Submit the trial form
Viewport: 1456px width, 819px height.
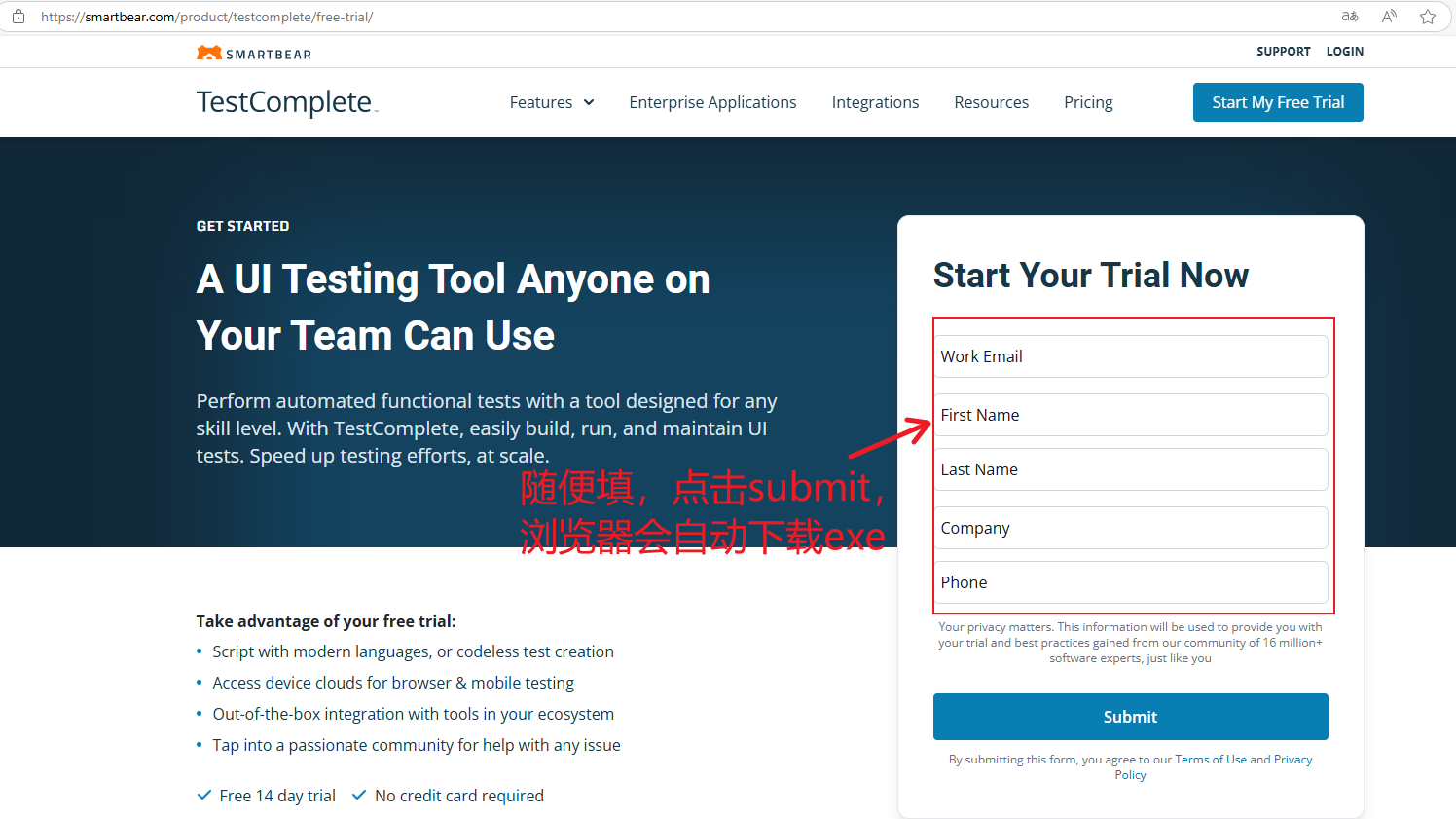tap(1131, 717)
